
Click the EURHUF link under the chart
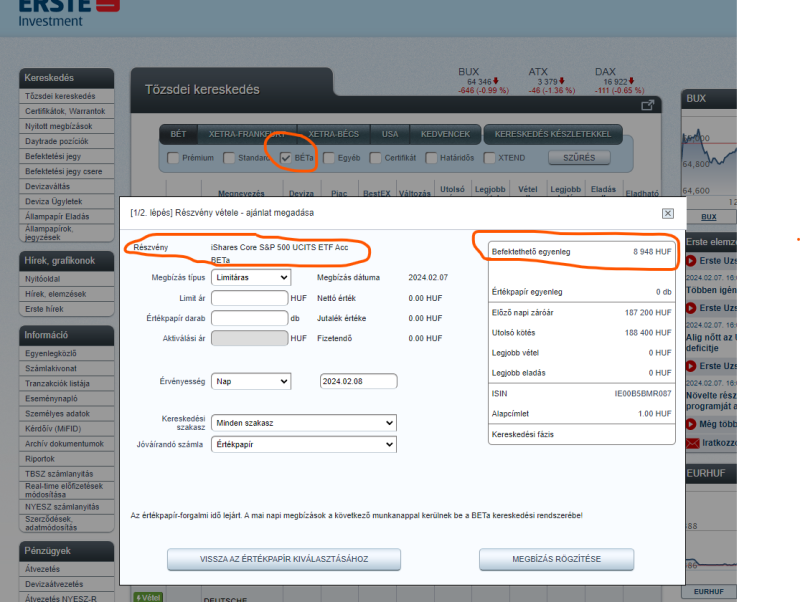[709, 591]
